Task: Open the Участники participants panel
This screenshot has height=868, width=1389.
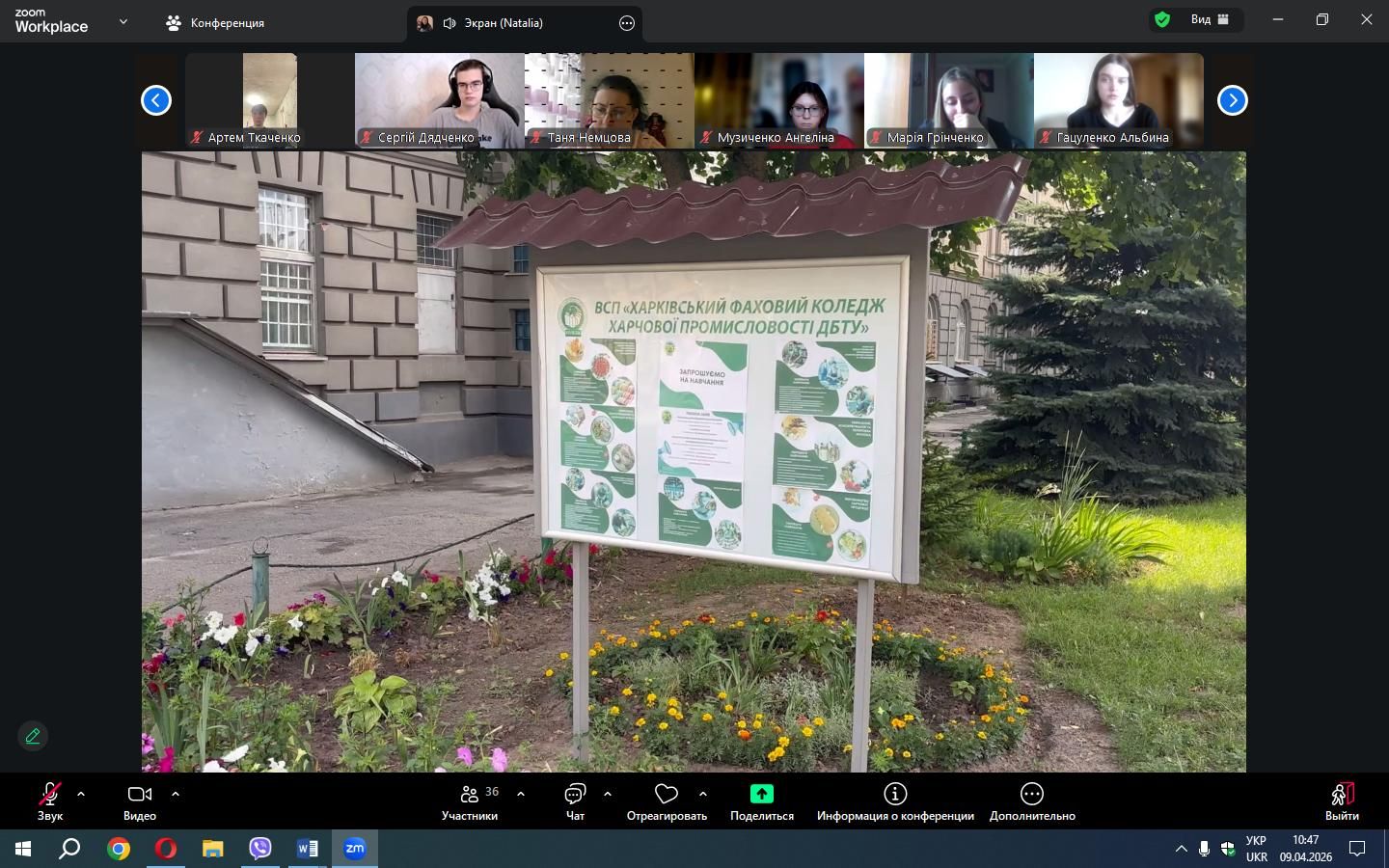Action: [470, 800]
